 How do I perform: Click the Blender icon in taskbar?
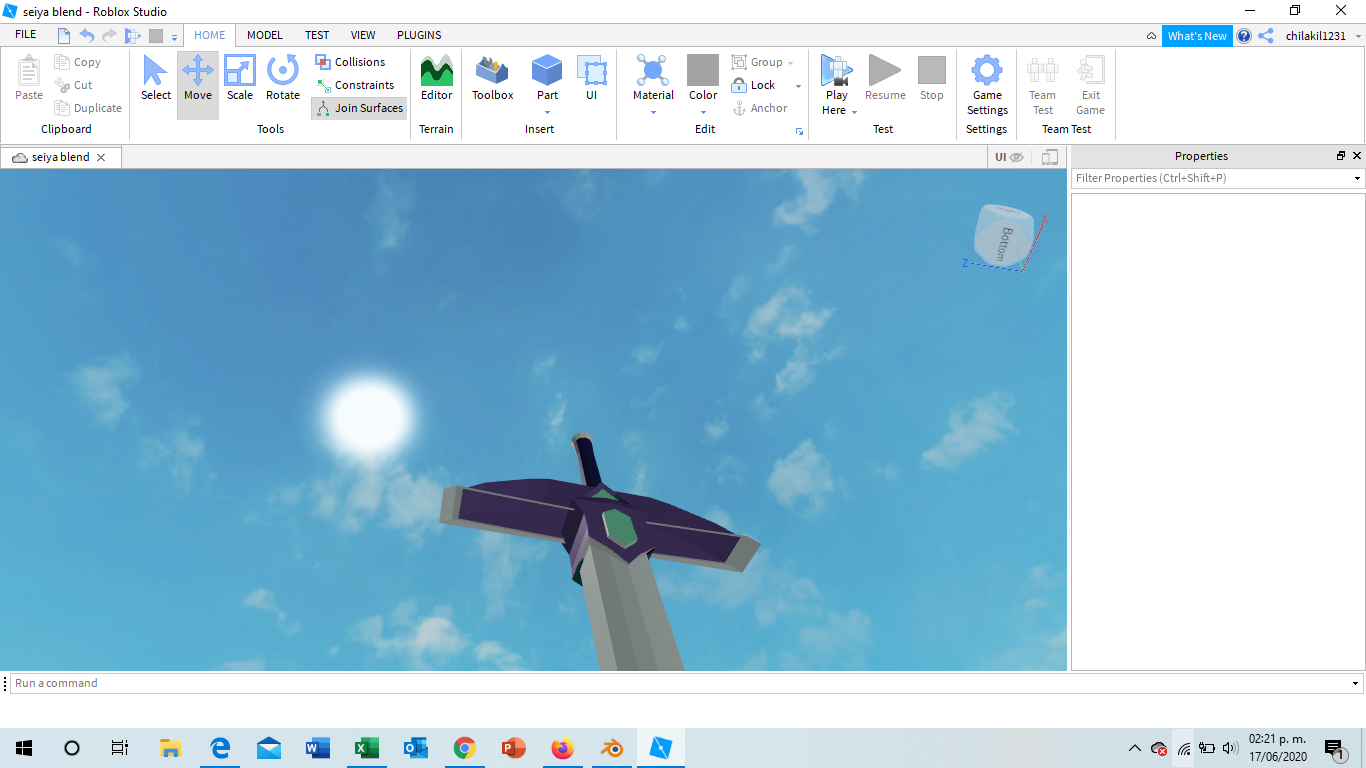coord(612,748)
